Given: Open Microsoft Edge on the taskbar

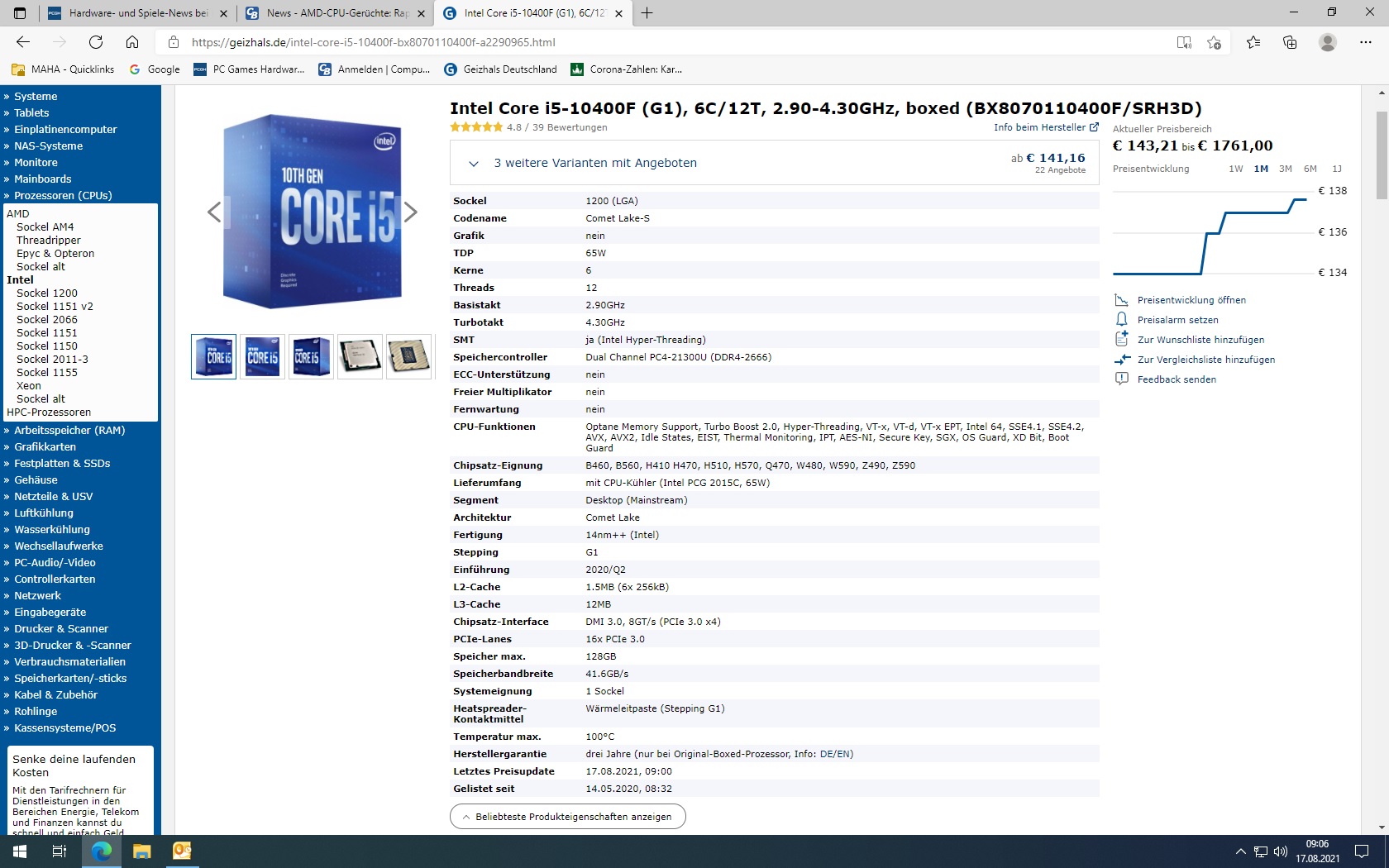Looking at the screenshot, I should 102,851.
